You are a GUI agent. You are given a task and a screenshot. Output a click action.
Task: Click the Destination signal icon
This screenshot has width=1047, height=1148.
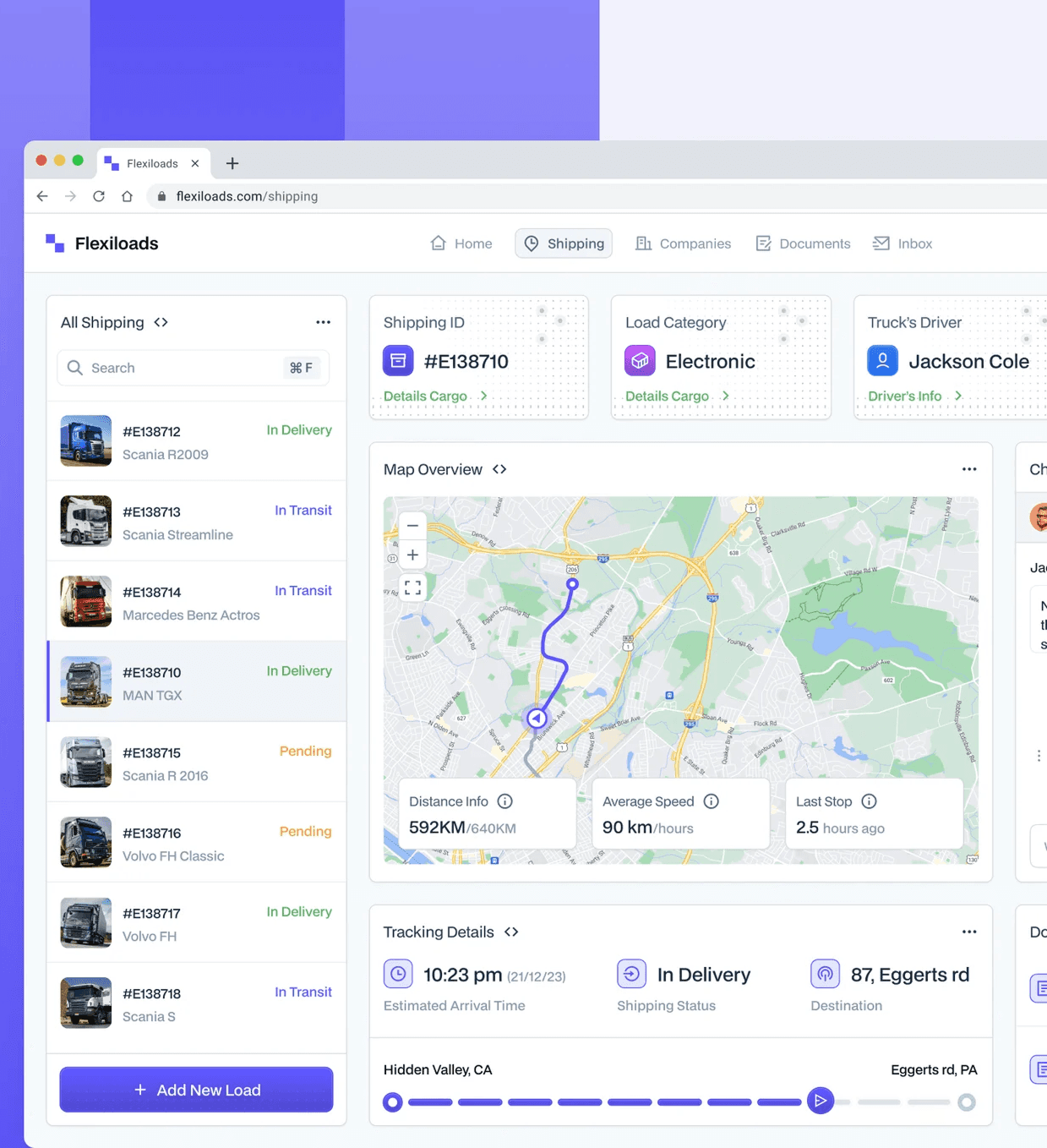click(825, 974)
